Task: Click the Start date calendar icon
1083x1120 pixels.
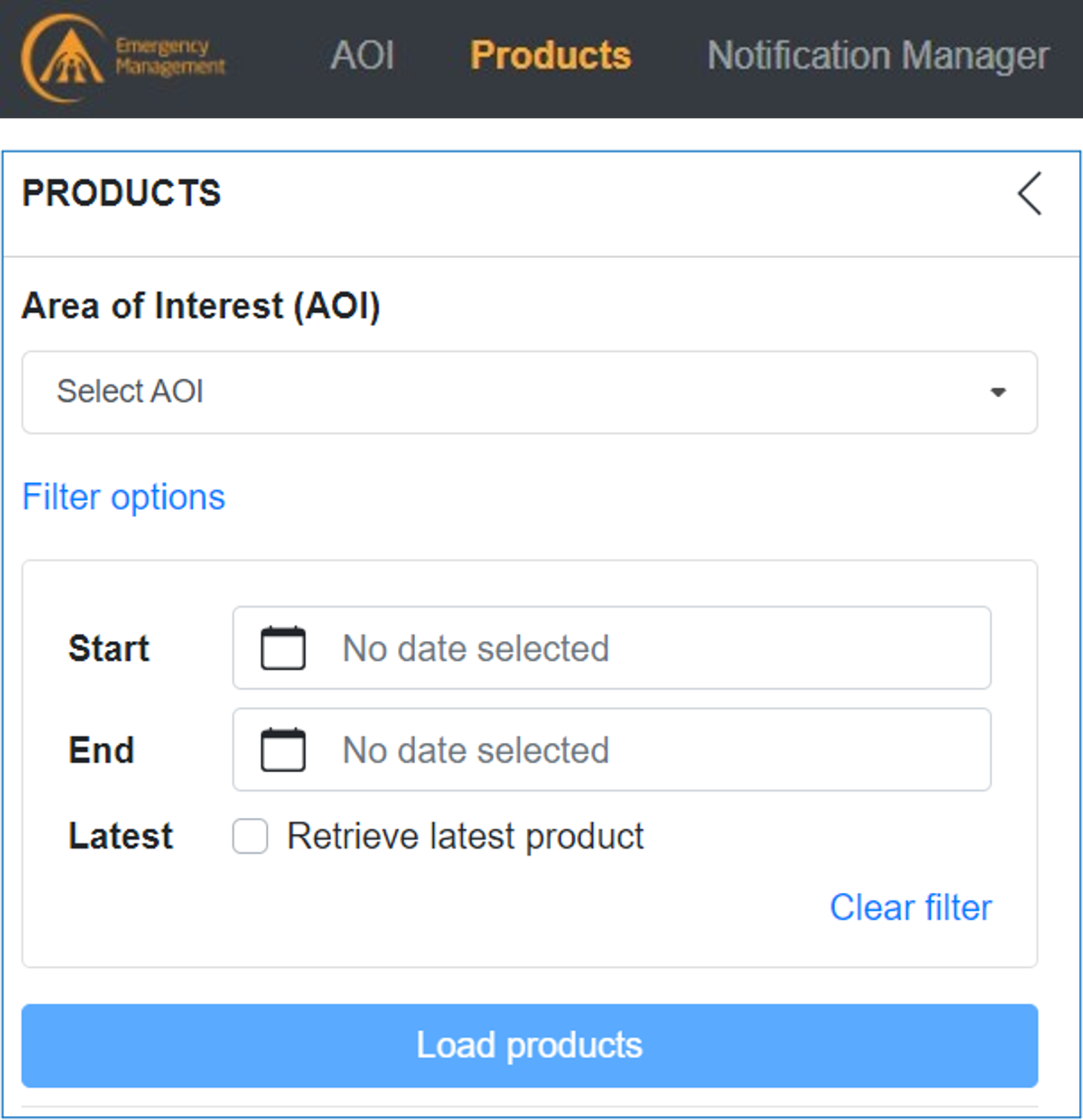Action: point(283,648)
